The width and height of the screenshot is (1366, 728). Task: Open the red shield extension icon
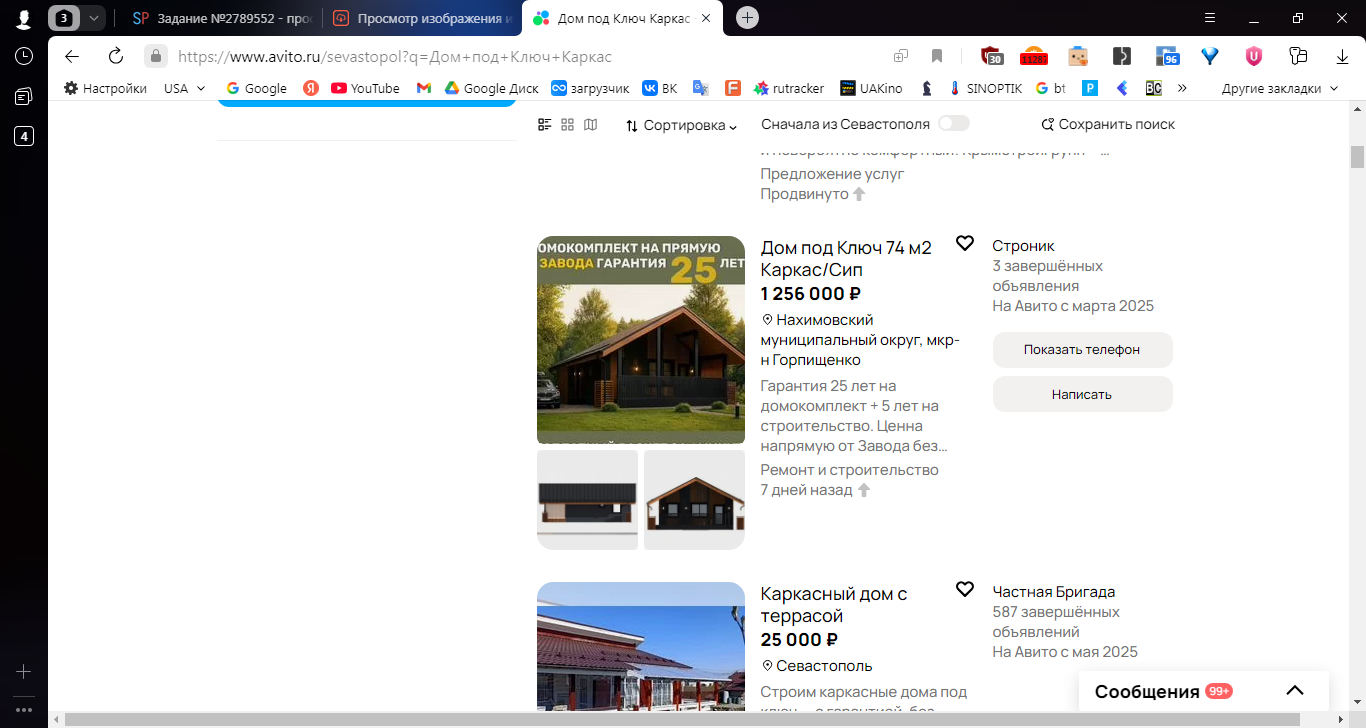(x=991, y=56)
